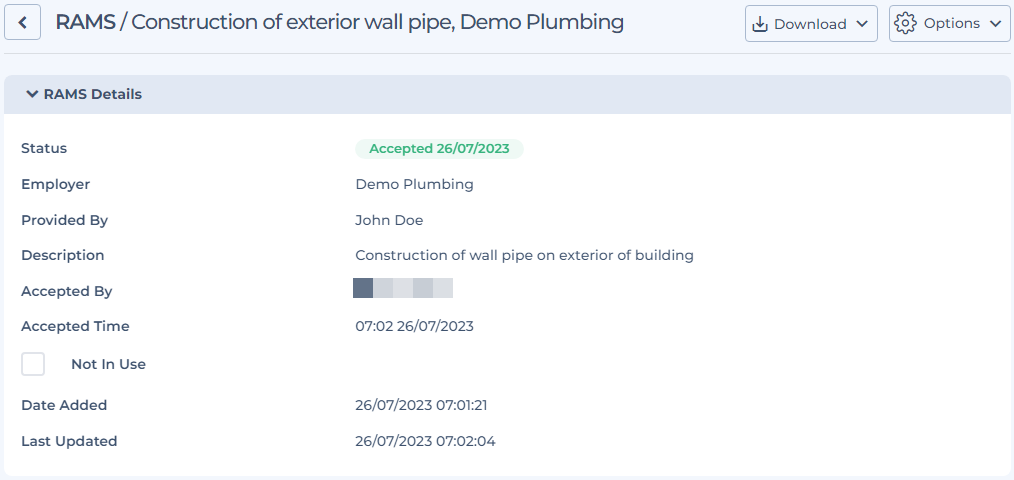This screenshot has height=480, width=1014.
Task: Click the Last Updated timestamp value
Action: 426,441
